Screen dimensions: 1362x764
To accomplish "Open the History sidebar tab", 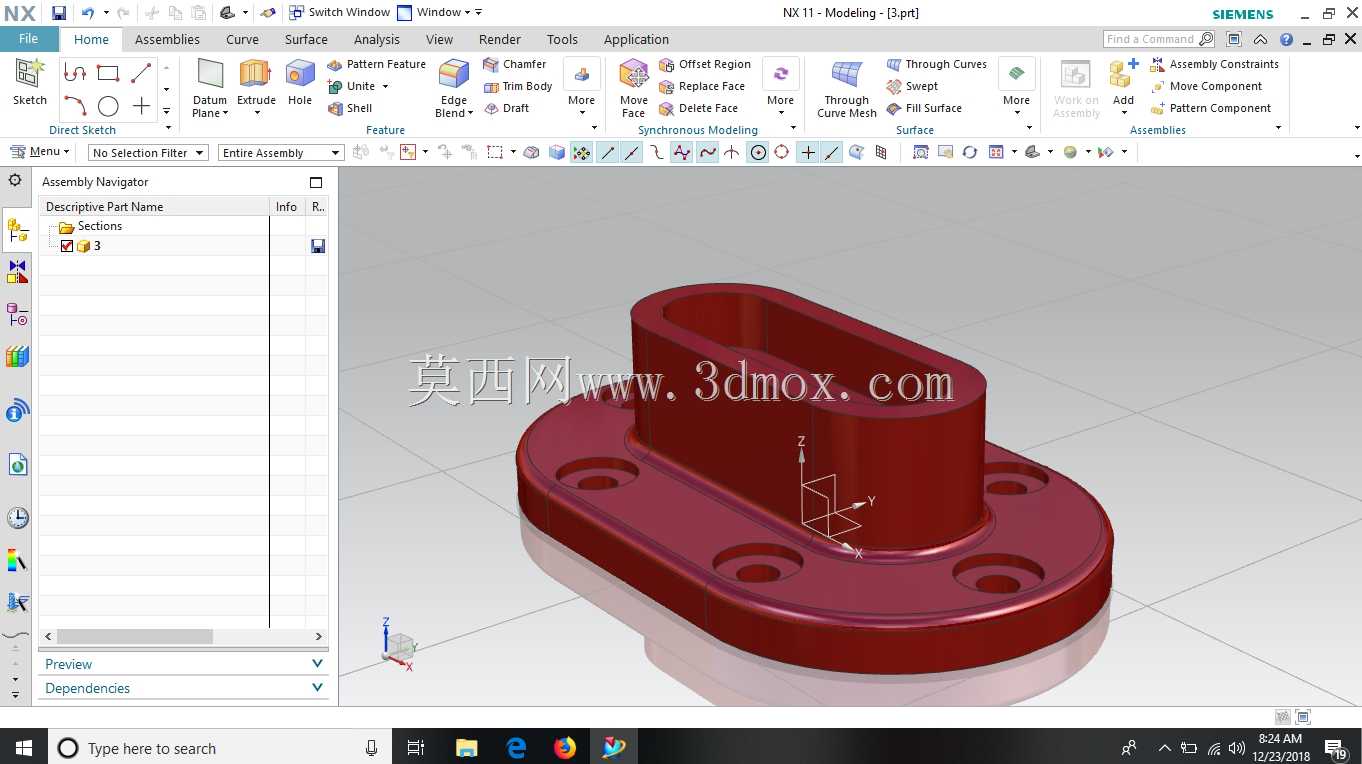I will tap(17, 518).
